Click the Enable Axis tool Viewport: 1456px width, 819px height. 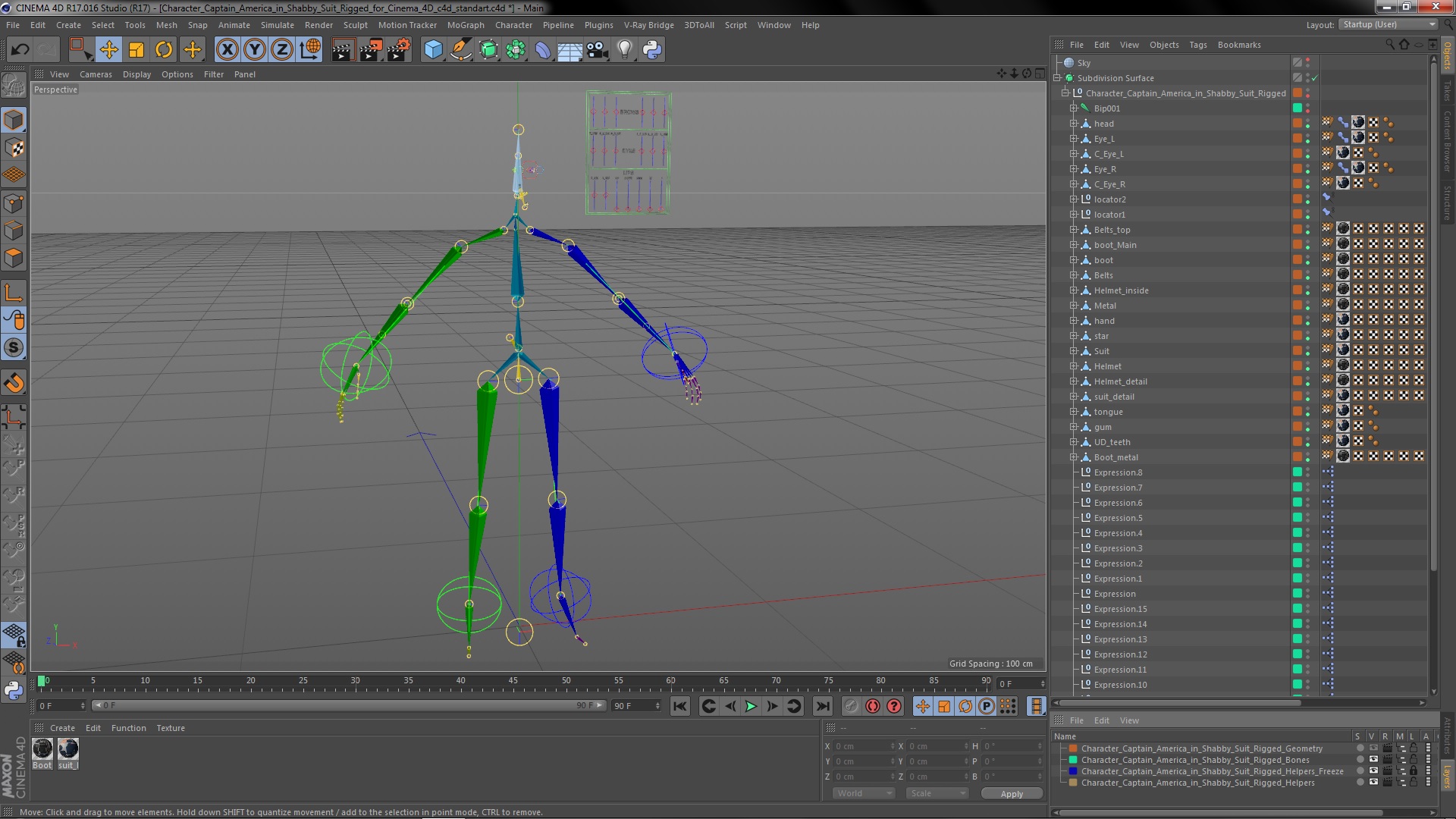click(x=14, y=293)
